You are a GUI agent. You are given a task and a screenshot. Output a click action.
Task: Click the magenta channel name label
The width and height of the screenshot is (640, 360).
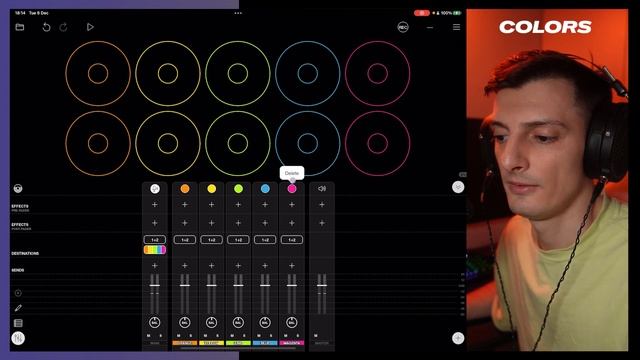point(292,343)
